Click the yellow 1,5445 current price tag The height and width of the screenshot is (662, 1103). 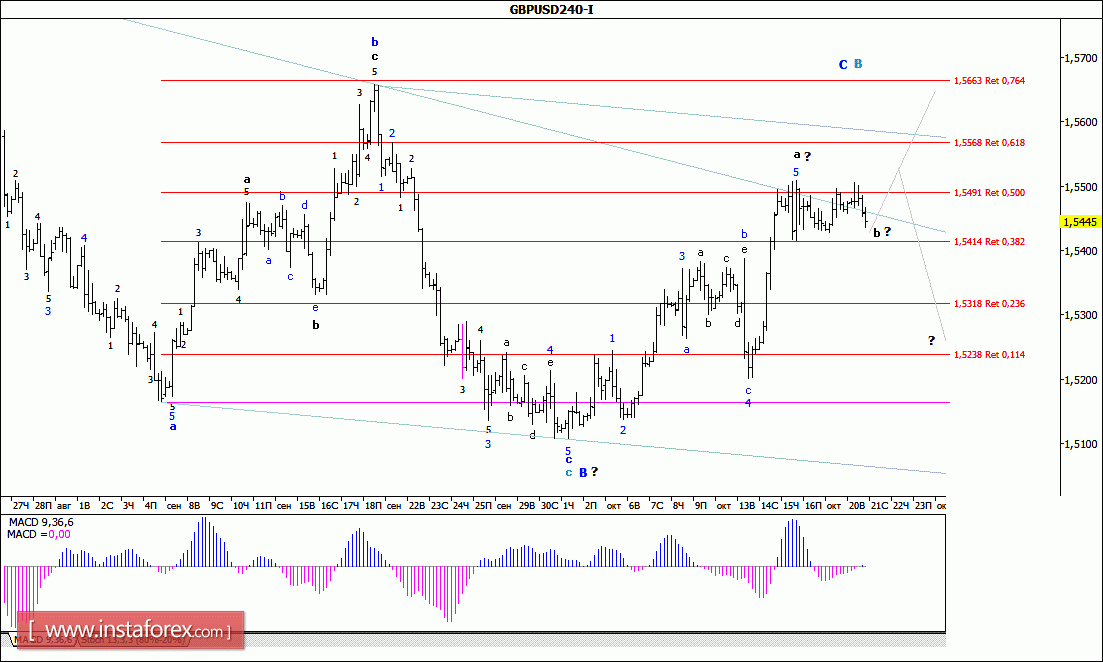coord(1080,222)
